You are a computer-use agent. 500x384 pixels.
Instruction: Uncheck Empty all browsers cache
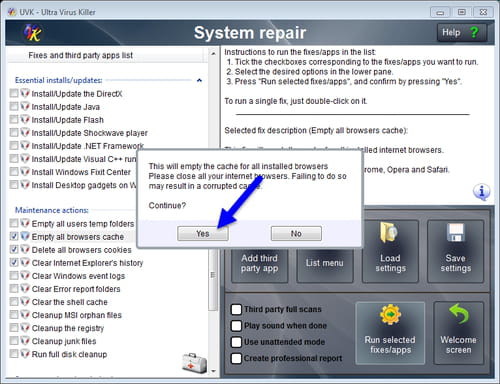[x=14, y=237]
